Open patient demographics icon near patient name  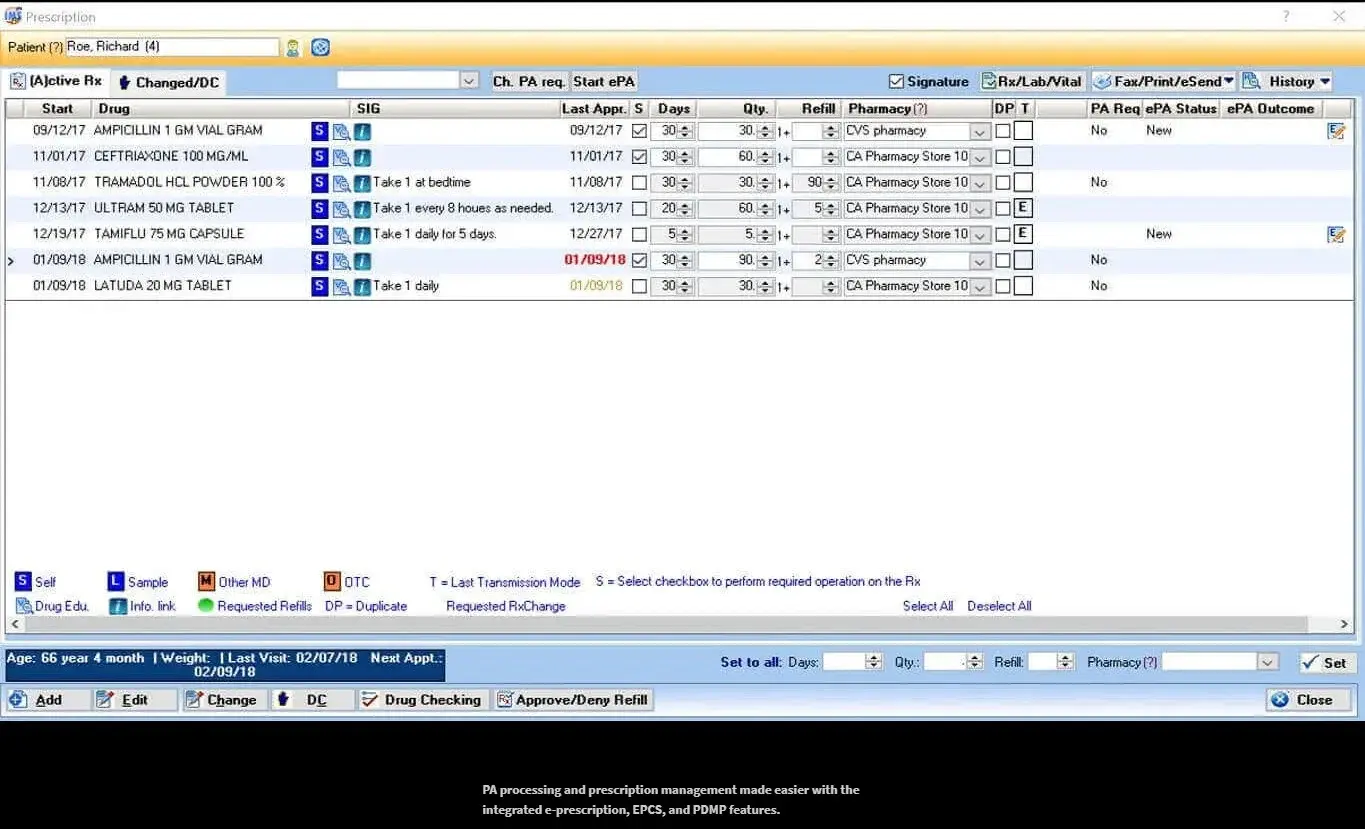pos(293,47)
